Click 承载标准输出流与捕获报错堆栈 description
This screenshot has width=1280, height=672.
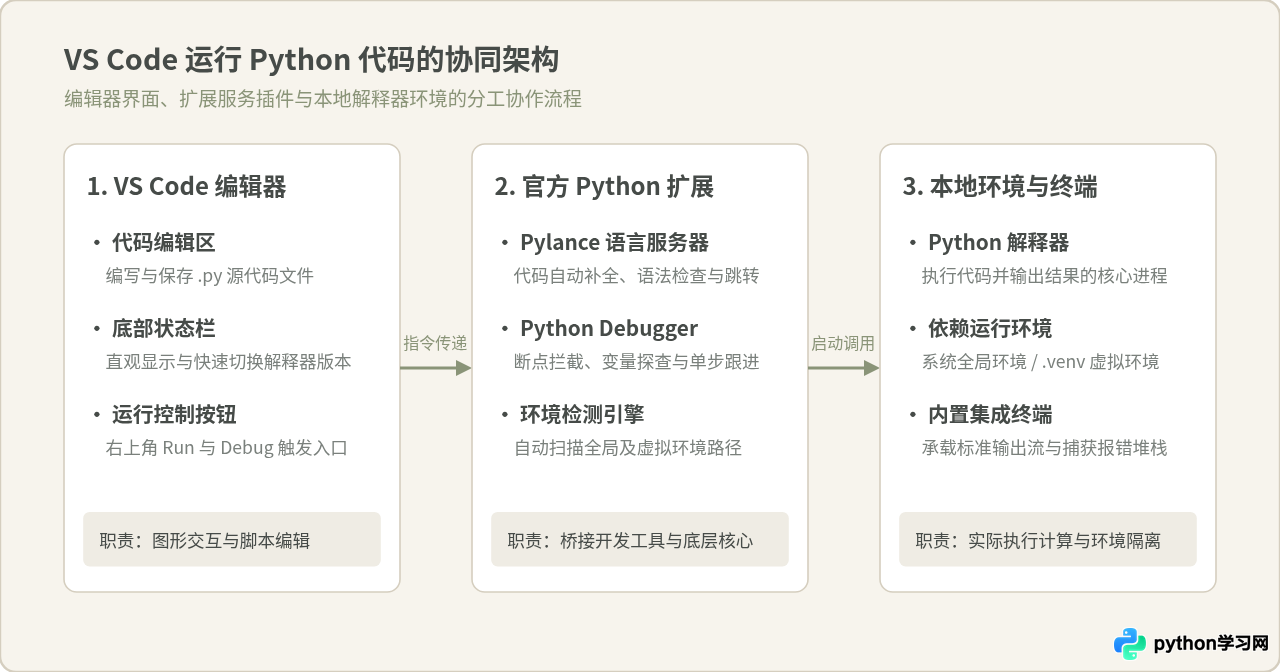click(x=1045, y=448)
